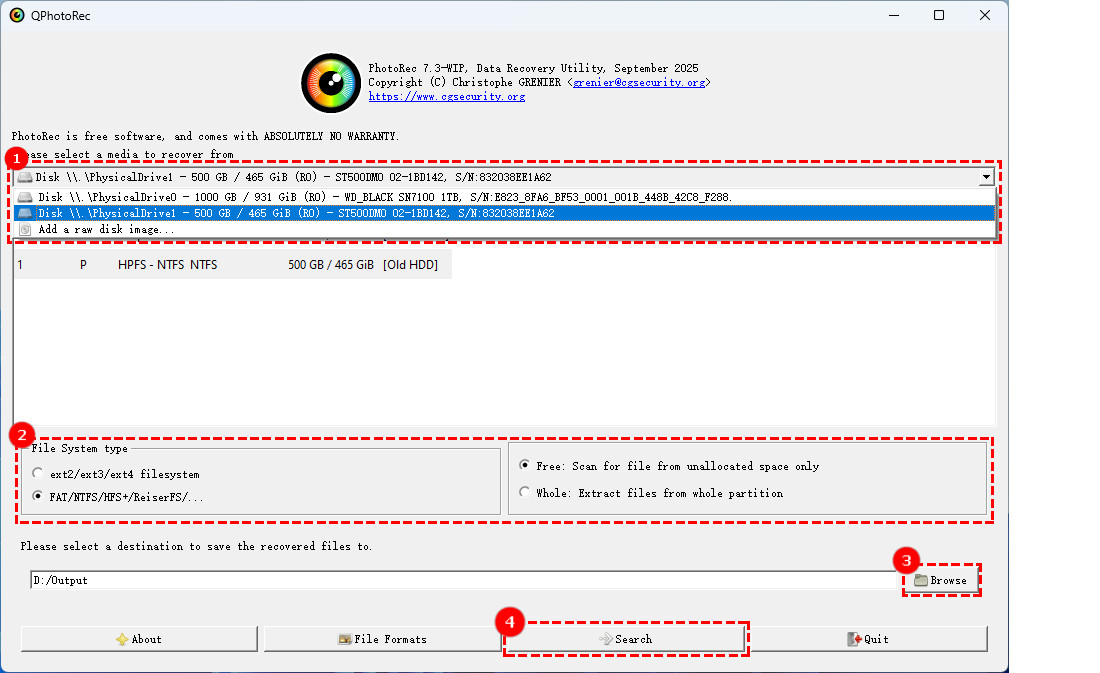Select the HPFS - NTFS partition row

click(x=230, y=265)
